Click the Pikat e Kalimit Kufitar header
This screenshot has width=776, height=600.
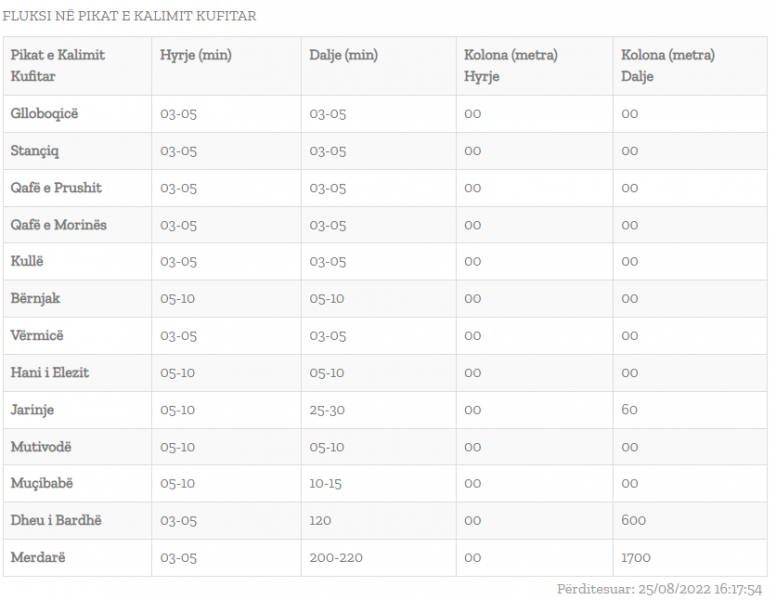(x=57, y=65)
